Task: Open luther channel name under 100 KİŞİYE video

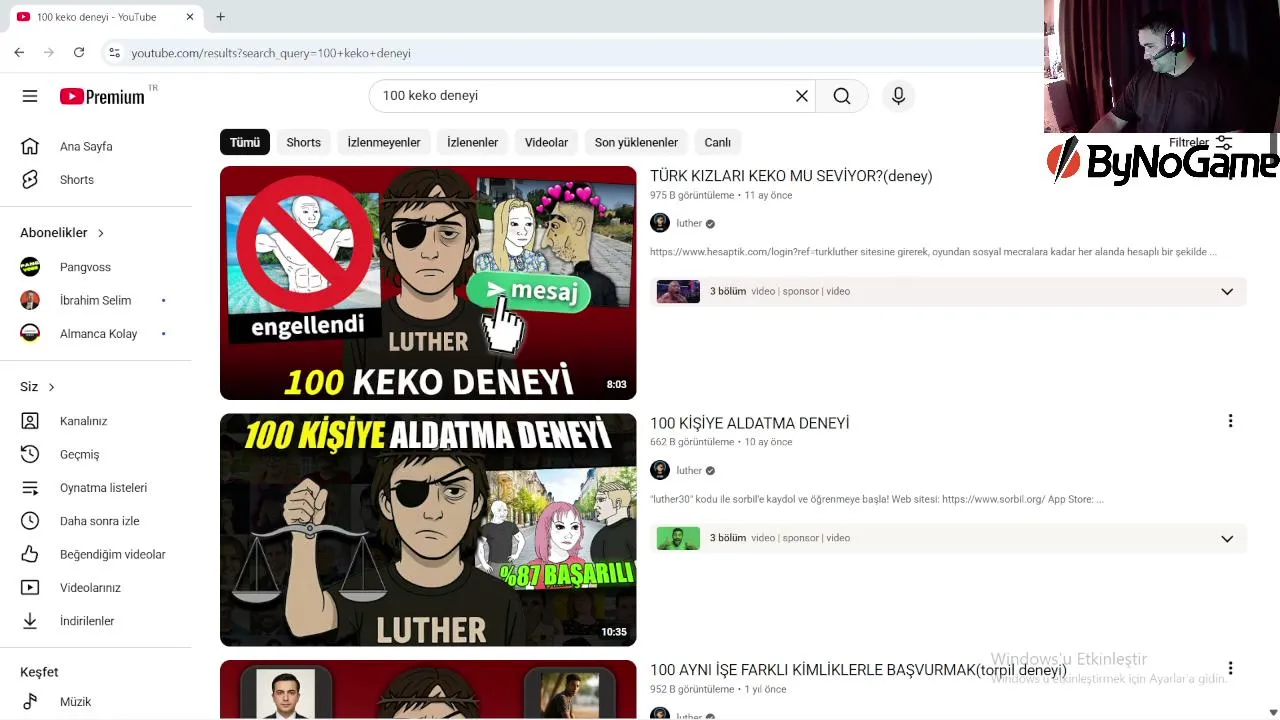Action: coord(690,470)
